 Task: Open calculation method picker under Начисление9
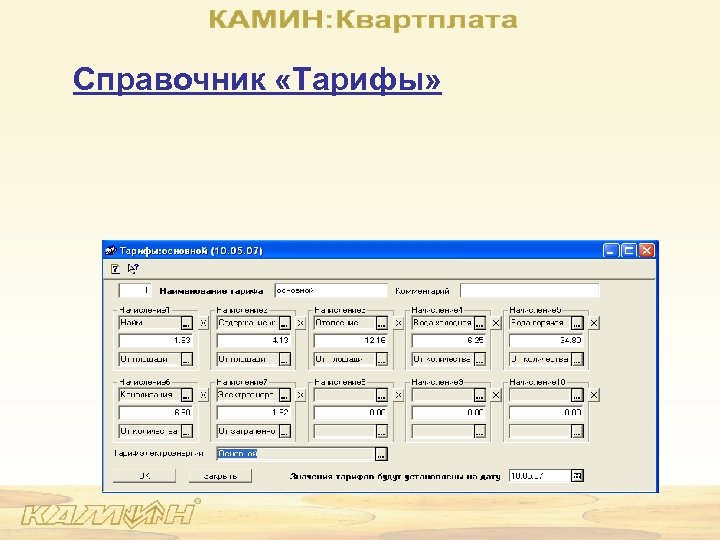(x=479, y=431)
